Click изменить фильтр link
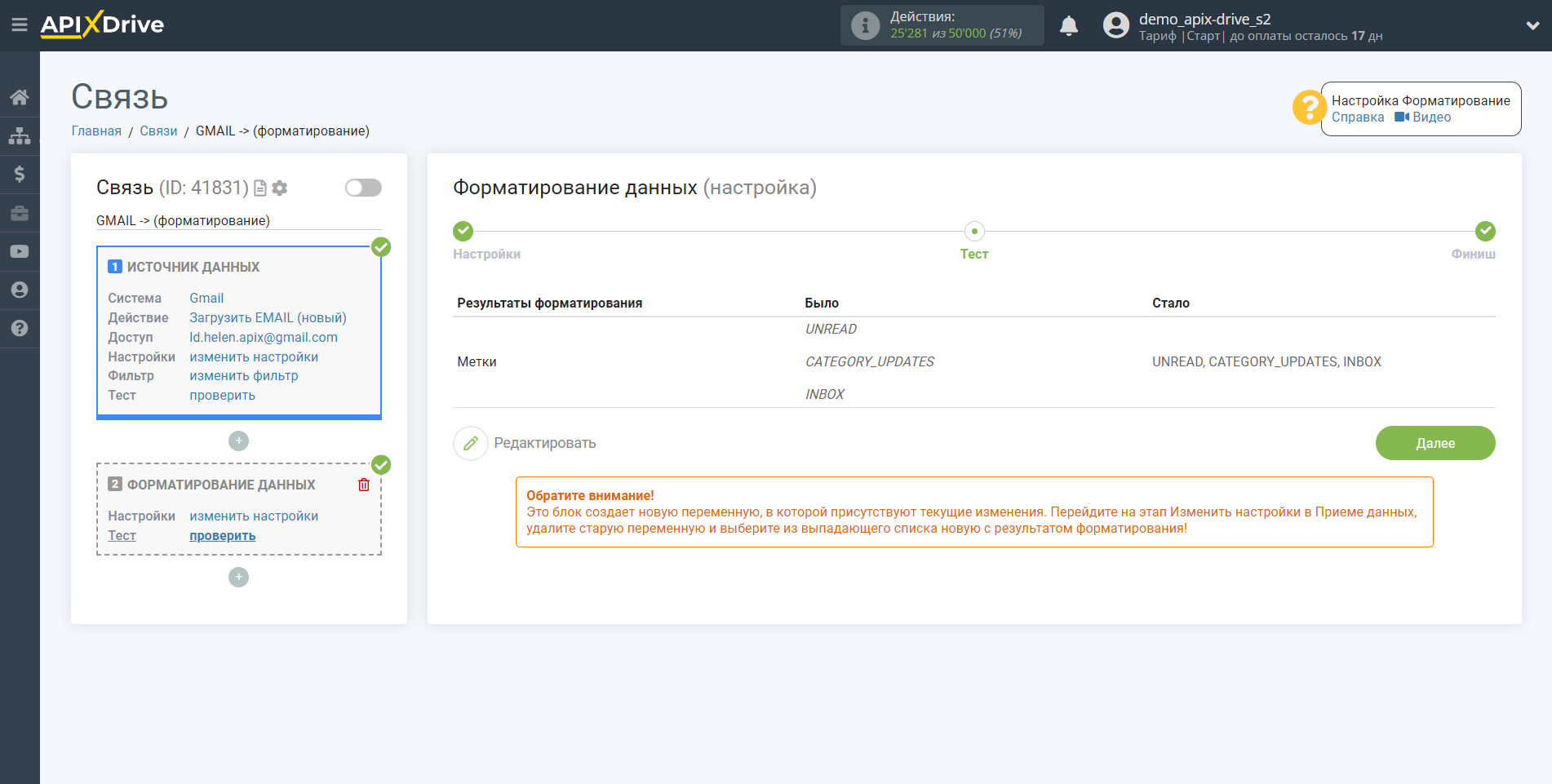1552x784 pixels. [x=244, y=375]
